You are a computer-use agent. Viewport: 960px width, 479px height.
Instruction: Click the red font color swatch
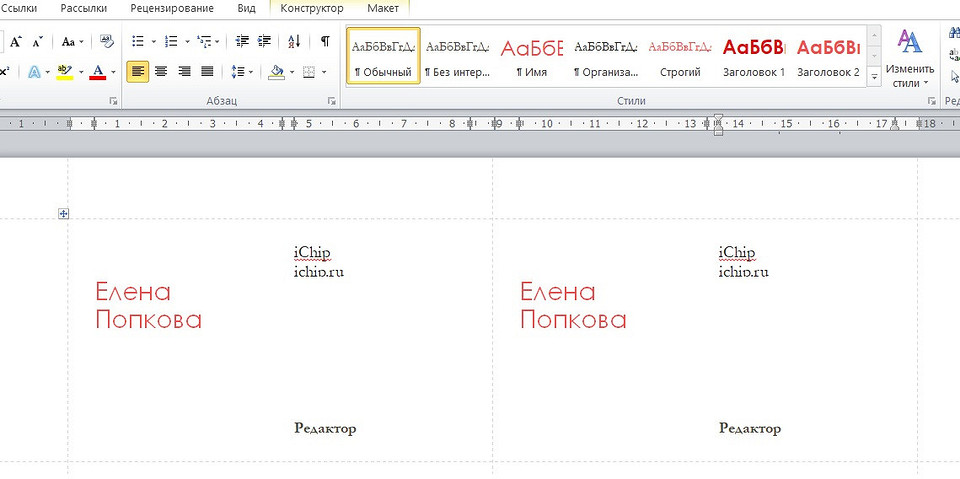click(97, 72)
